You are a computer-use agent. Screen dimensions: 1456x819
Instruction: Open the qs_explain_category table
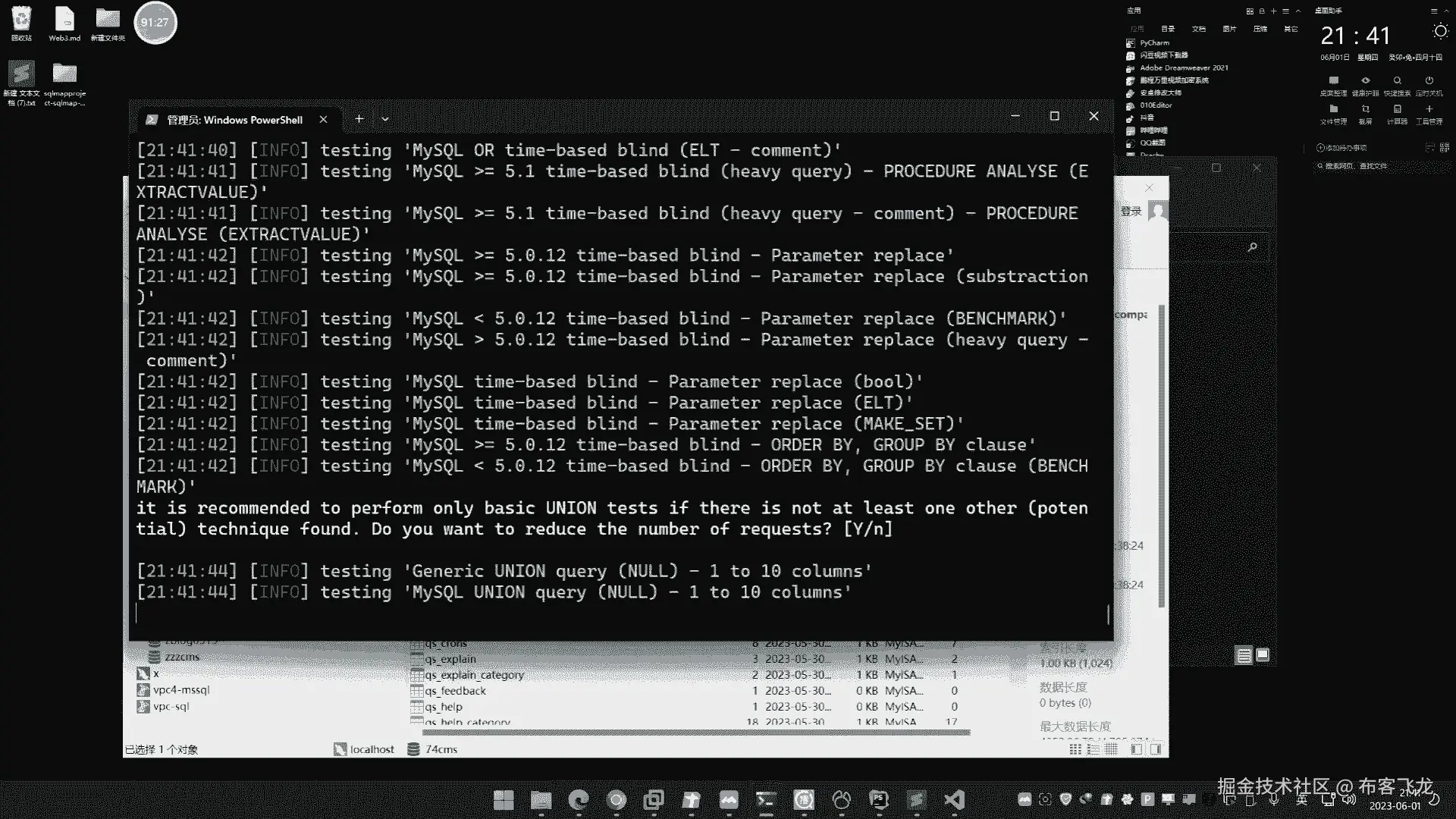(x=474, y=675)
